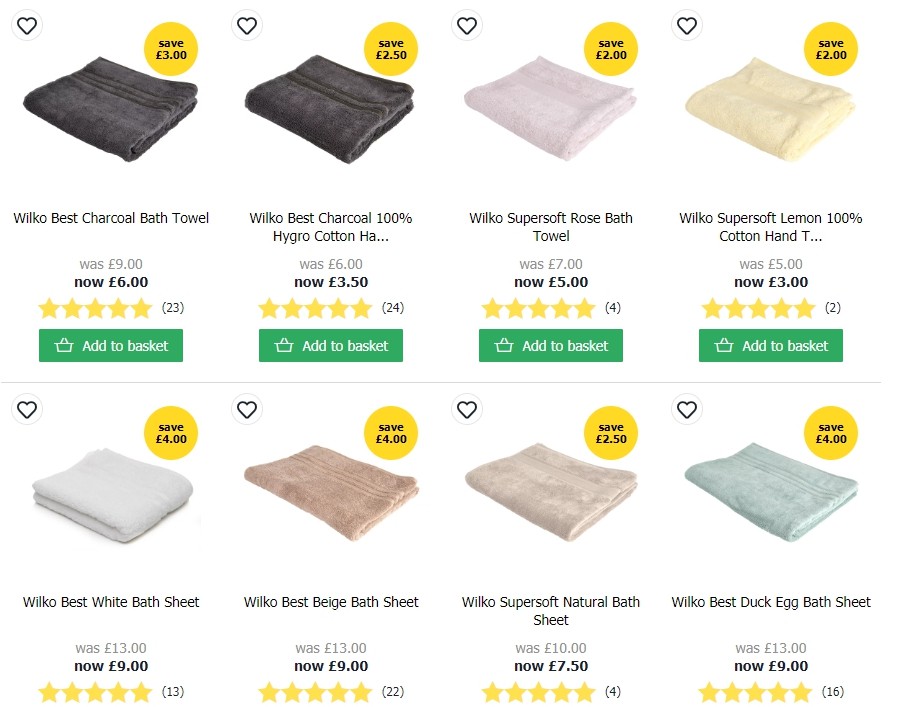Click the heart icon above the Rose Bath Towel
901x707 pixels.
point(466,25)
